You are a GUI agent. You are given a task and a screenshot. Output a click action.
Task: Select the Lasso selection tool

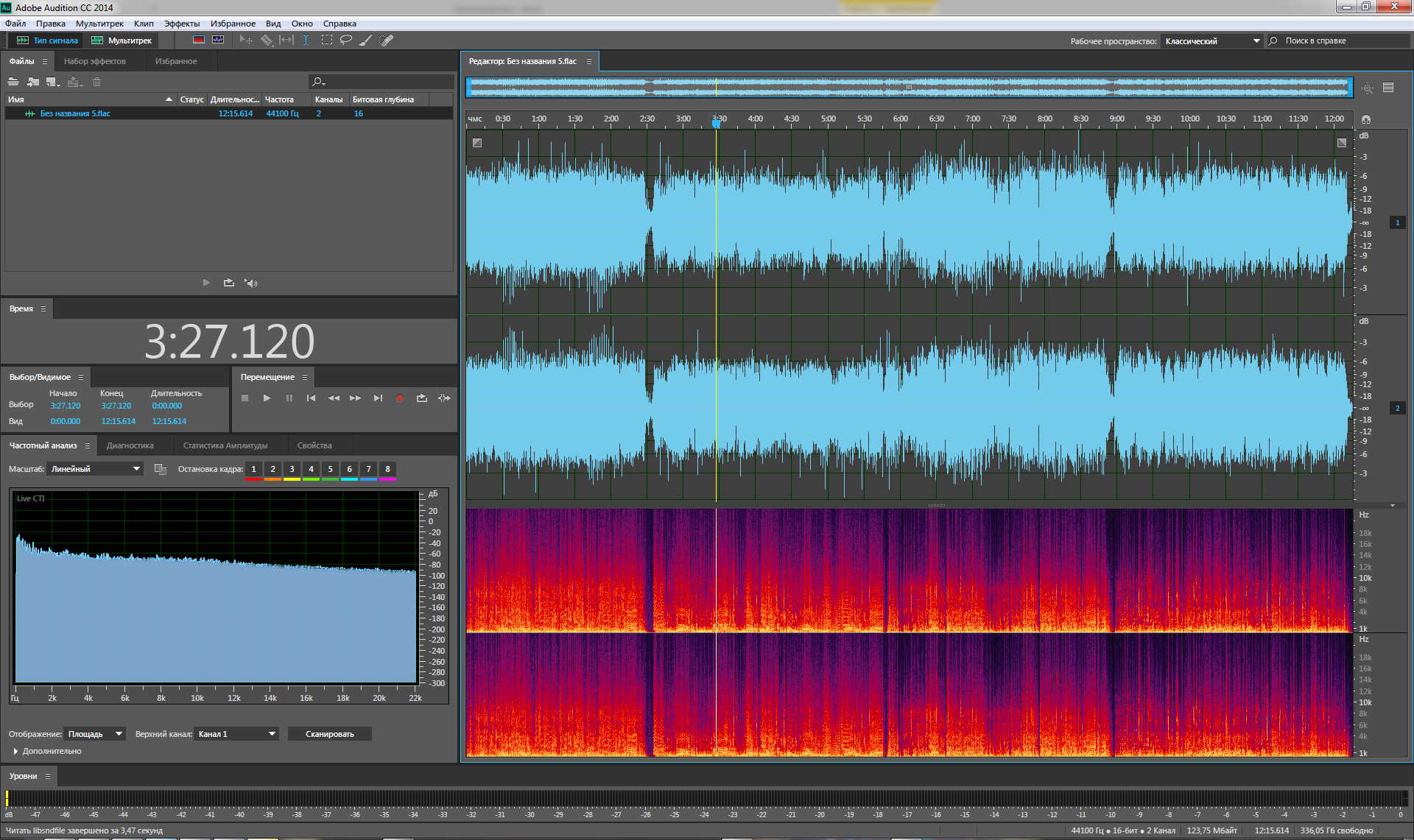345,40
